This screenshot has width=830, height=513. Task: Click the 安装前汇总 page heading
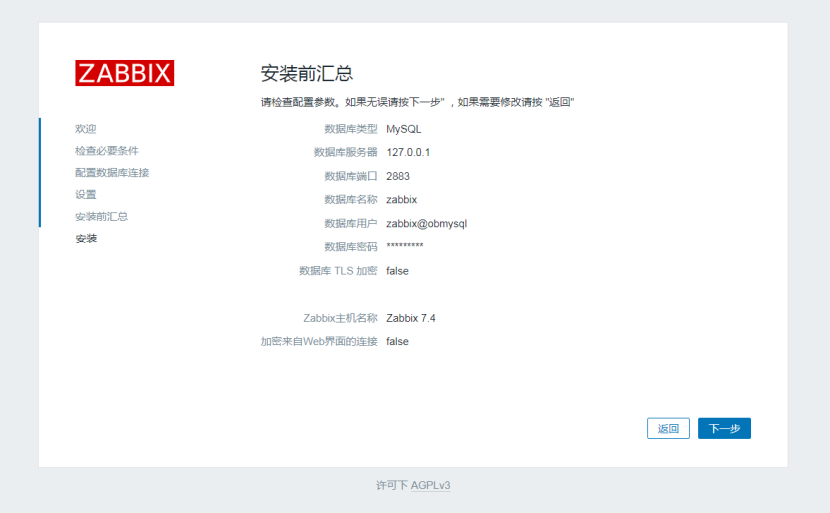pos(307,74)
